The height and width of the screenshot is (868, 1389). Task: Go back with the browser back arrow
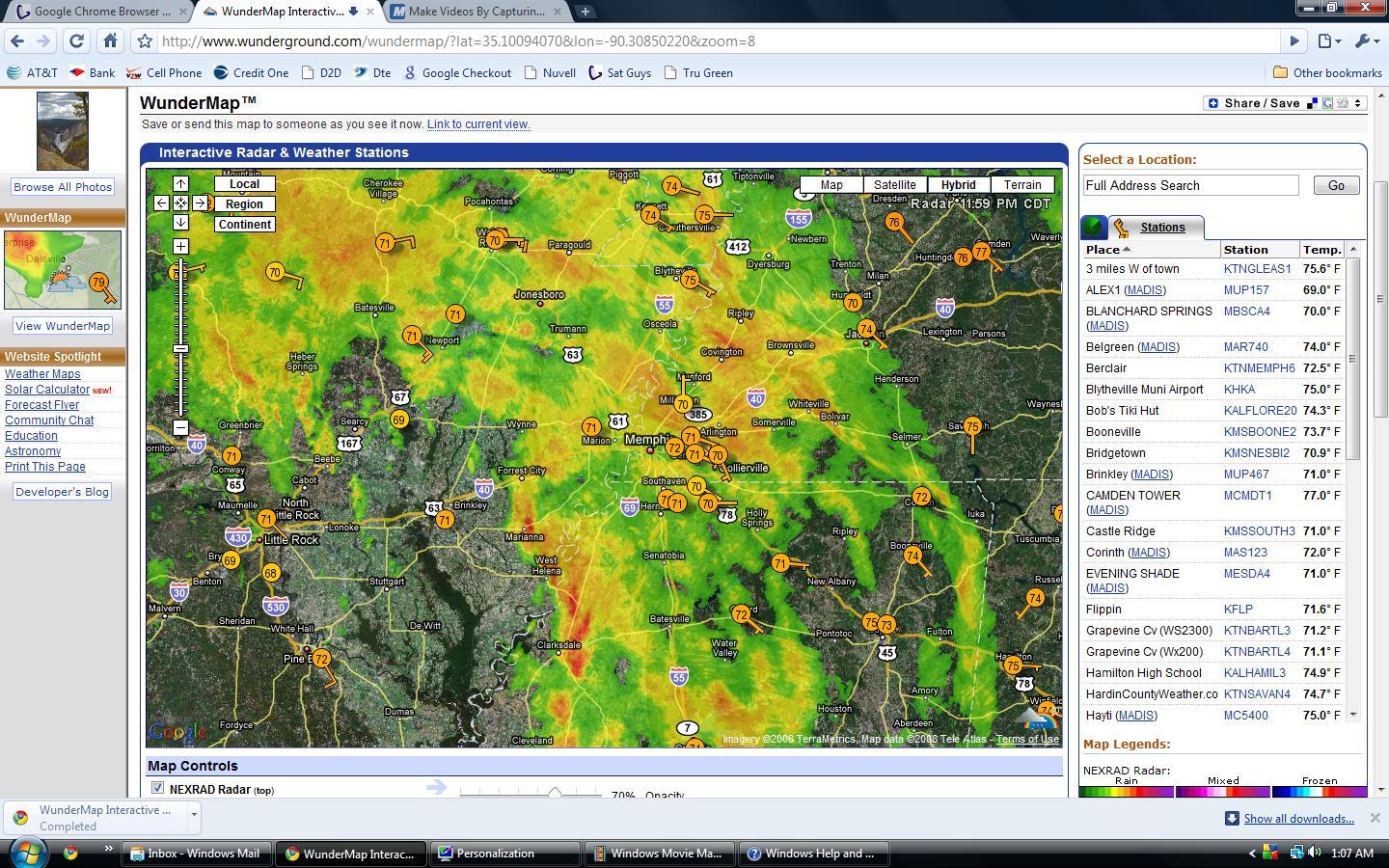coord(17,41)
